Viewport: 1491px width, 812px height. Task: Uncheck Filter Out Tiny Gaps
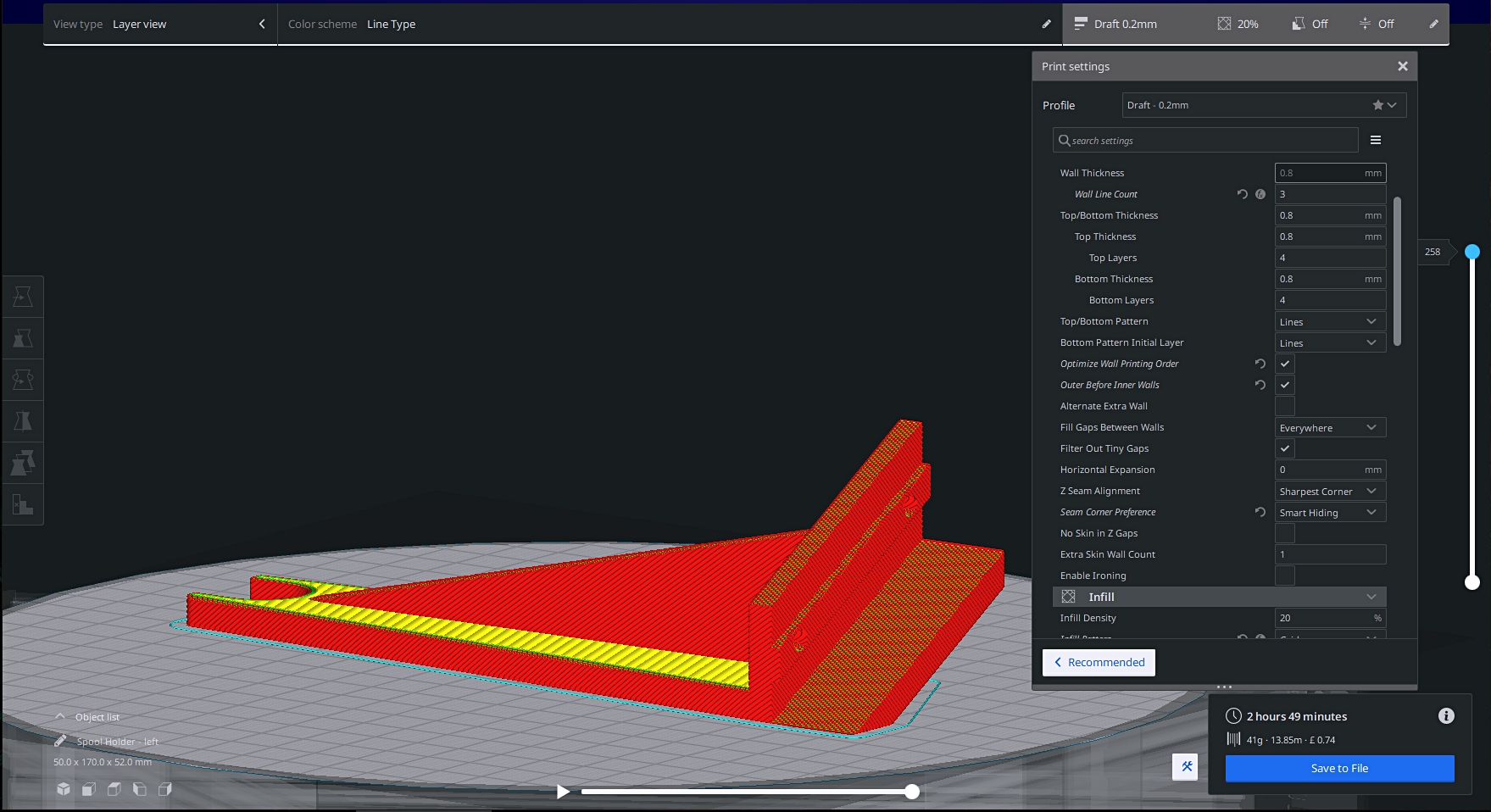pyautogui.click(x=1285, y=448)
